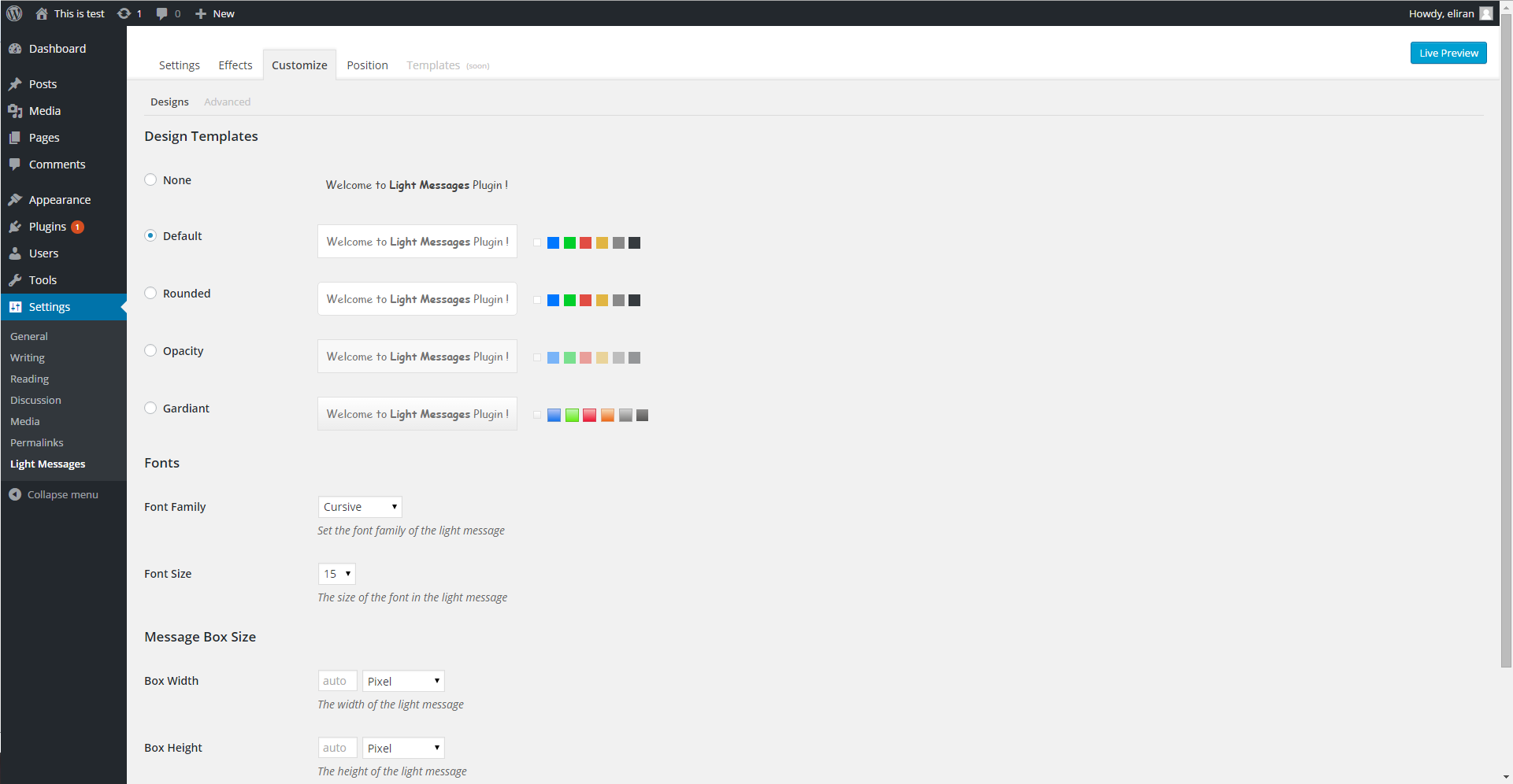This screenshot has height=784, width=1513.
Task: Pick the green swatch in the Rounded row
Action: (569, 300)
